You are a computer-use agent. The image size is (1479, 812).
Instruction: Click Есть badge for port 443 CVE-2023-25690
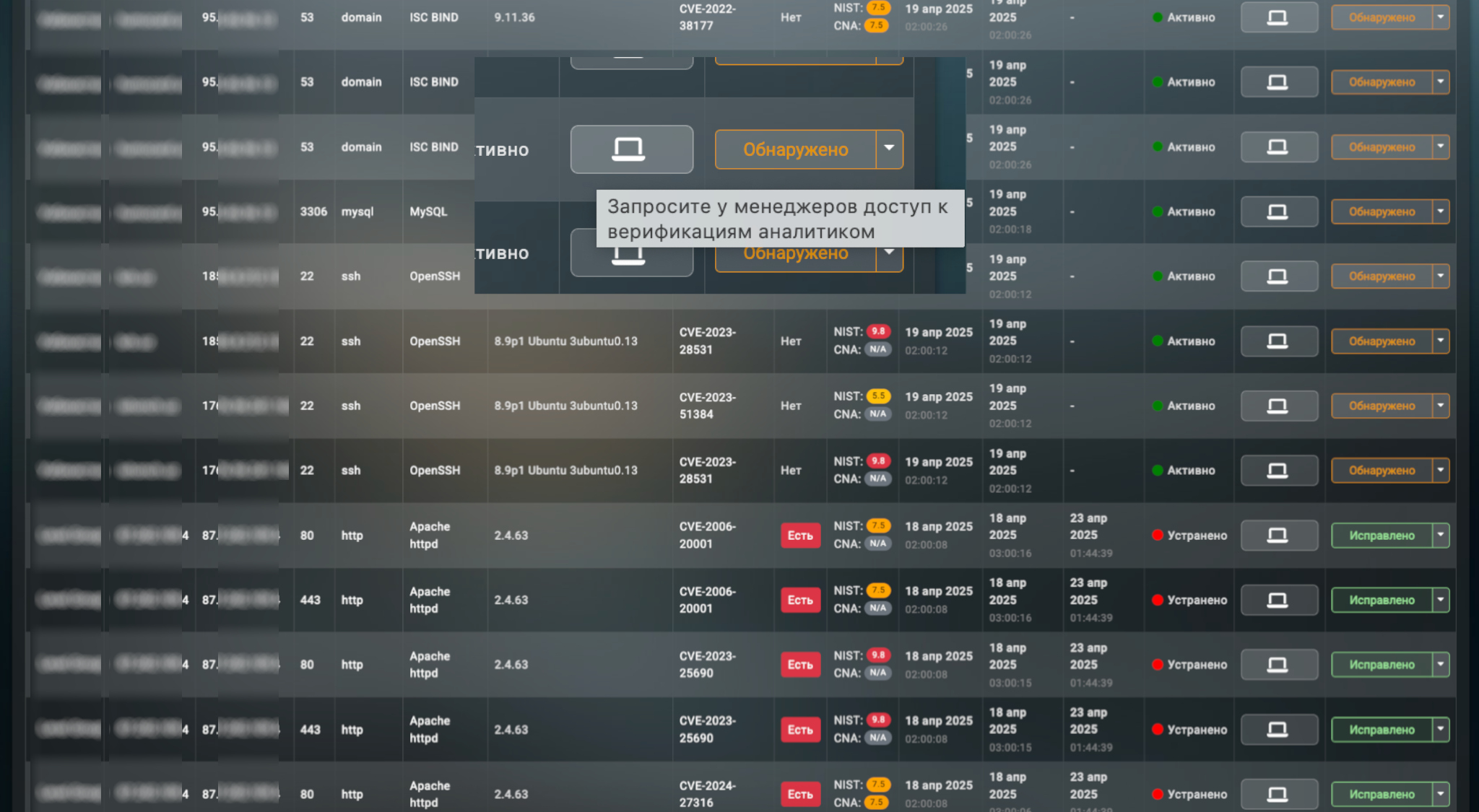tap(800, 729)
